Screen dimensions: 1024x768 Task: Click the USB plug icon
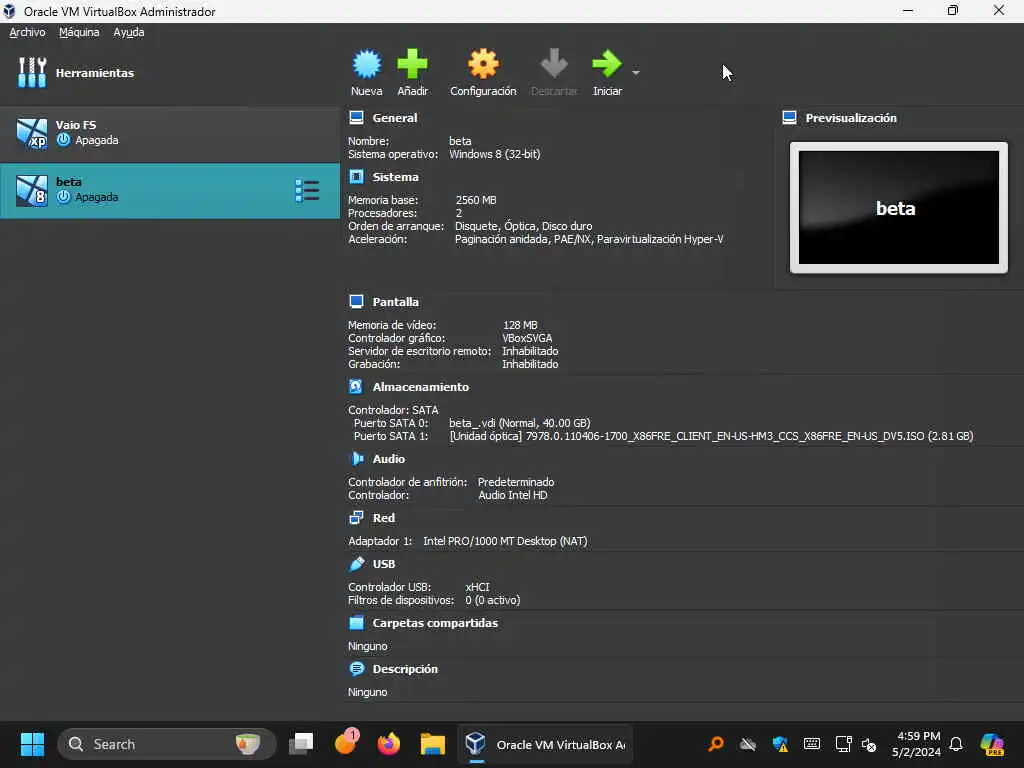[357, 563]
